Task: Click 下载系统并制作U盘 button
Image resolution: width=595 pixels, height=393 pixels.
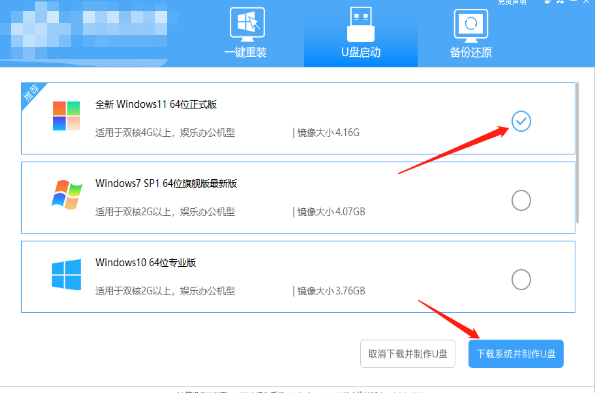Action: coord(516,354)
